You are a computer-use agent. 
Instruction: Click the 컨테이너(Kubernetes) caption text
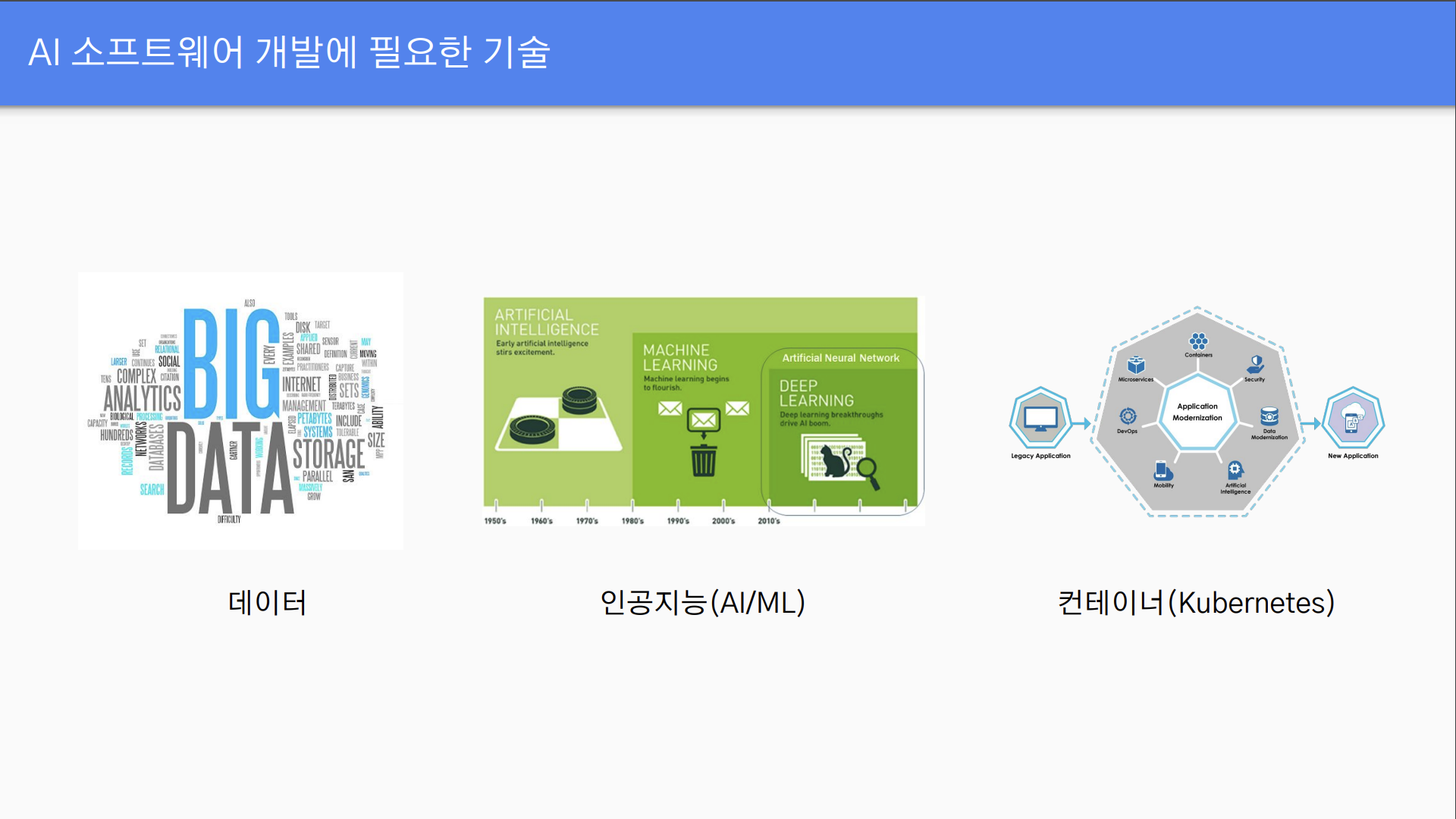[x=1196, y=603]
